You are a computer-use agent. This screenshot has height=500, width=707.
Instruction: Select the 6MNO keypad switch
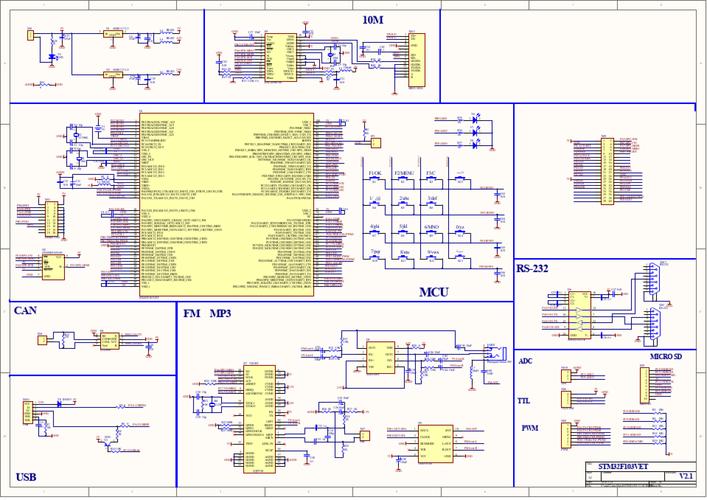point(431,234)
